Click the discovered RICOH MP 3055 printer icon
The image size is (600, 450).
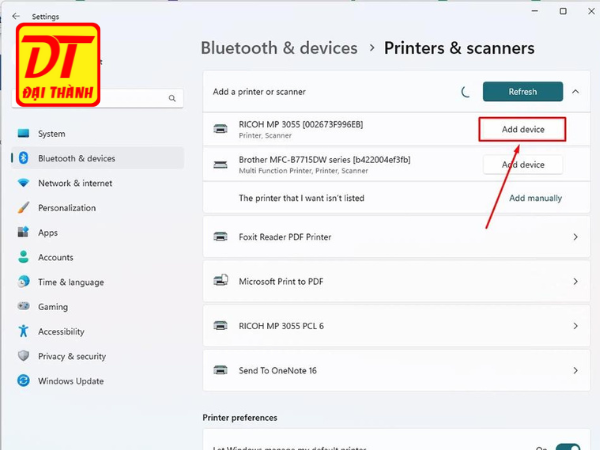coord(220,129)
